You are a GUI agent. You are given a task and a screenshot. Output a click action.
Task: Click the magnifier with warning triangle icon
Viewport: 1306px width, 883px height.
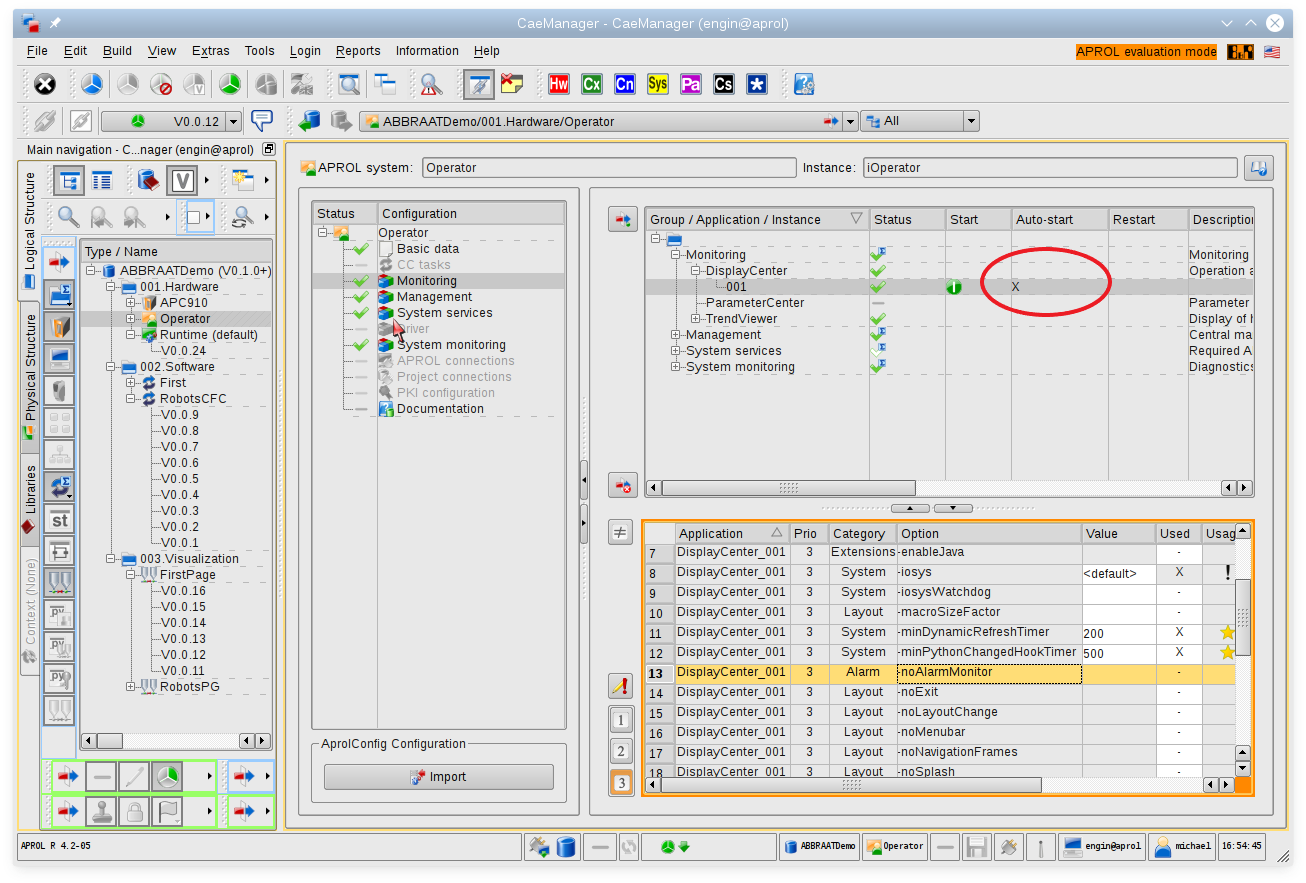tap(431, 85)
